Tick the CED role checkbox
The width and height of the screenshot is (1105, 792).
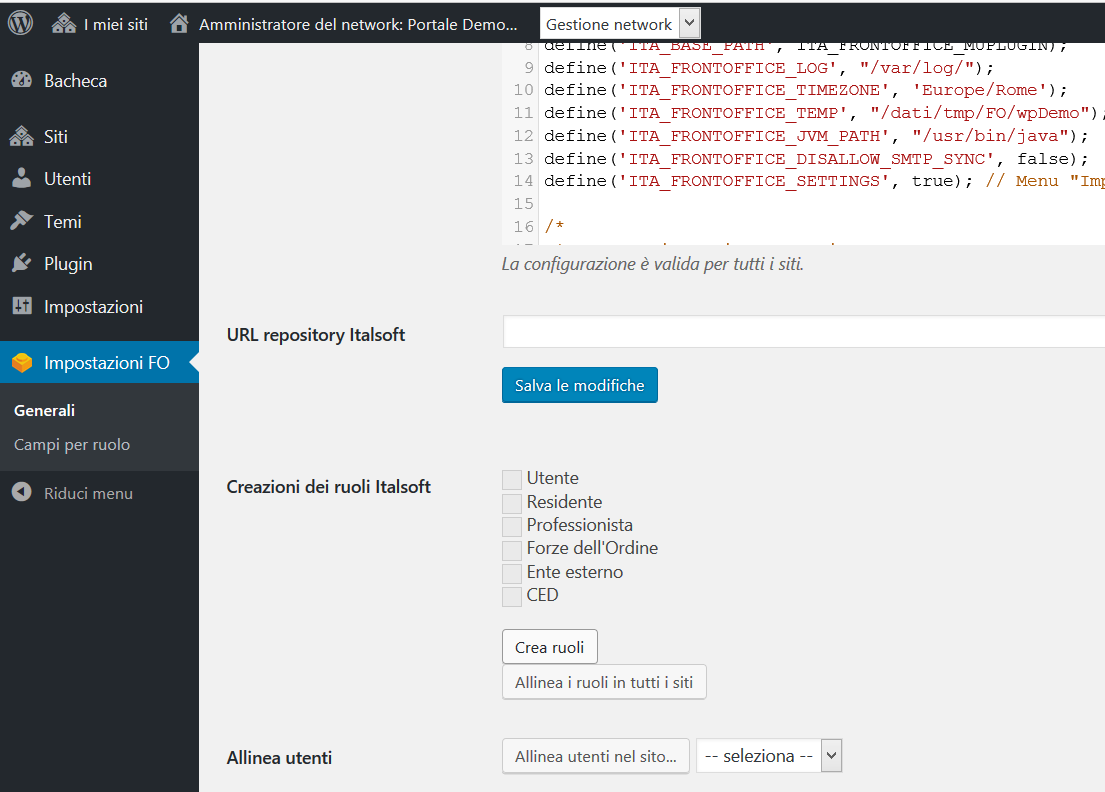[512, 596]
